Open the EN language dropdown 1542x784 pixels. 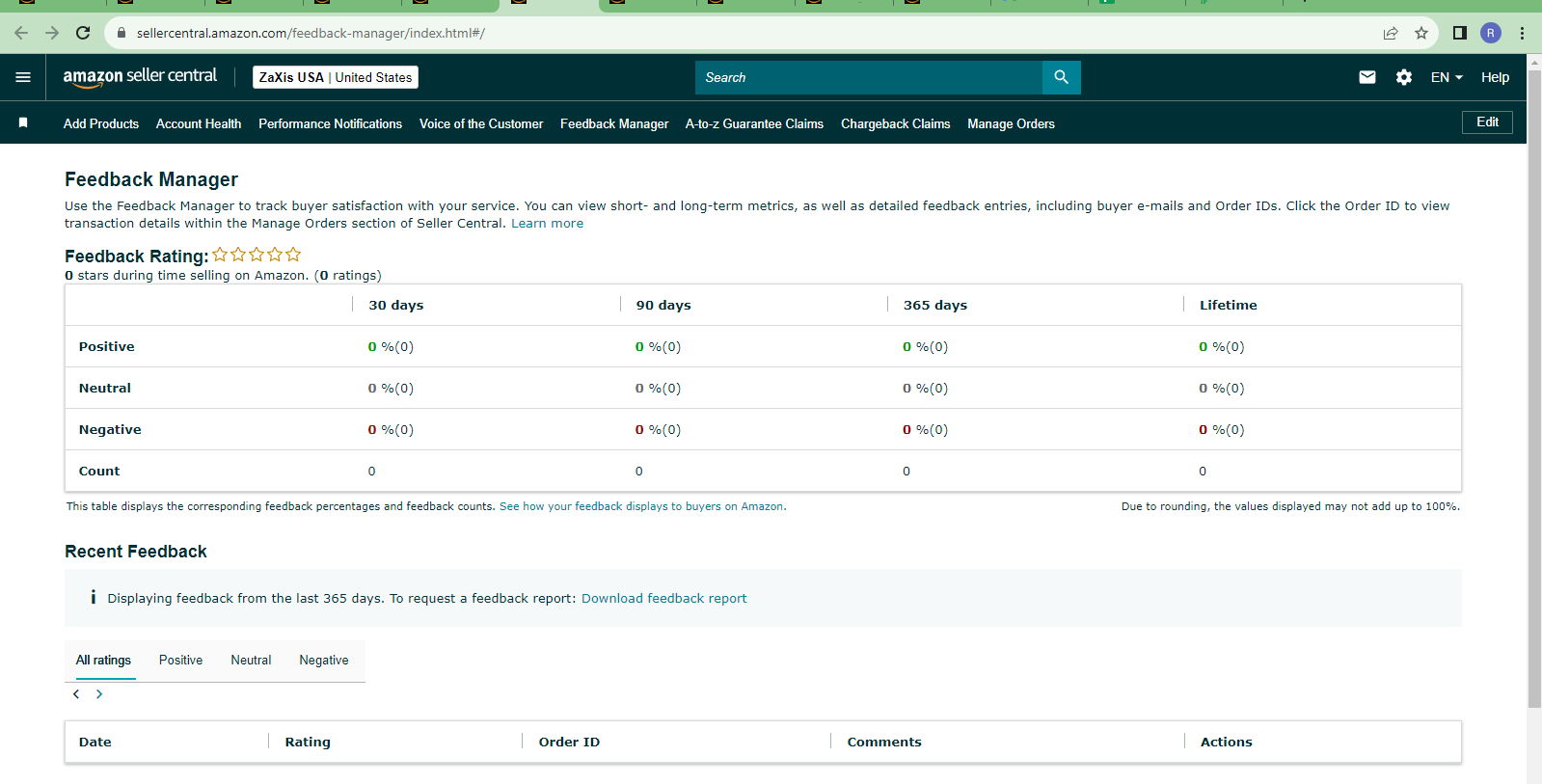(x=1447, y=77)
